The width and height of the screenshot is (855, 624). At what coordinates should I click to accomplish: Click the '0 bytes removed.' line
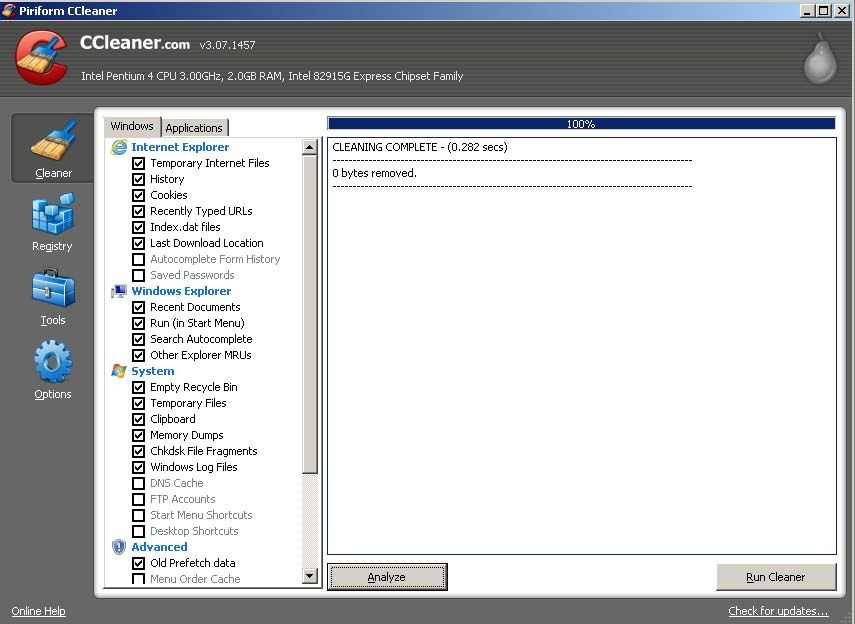coord(374,173)
